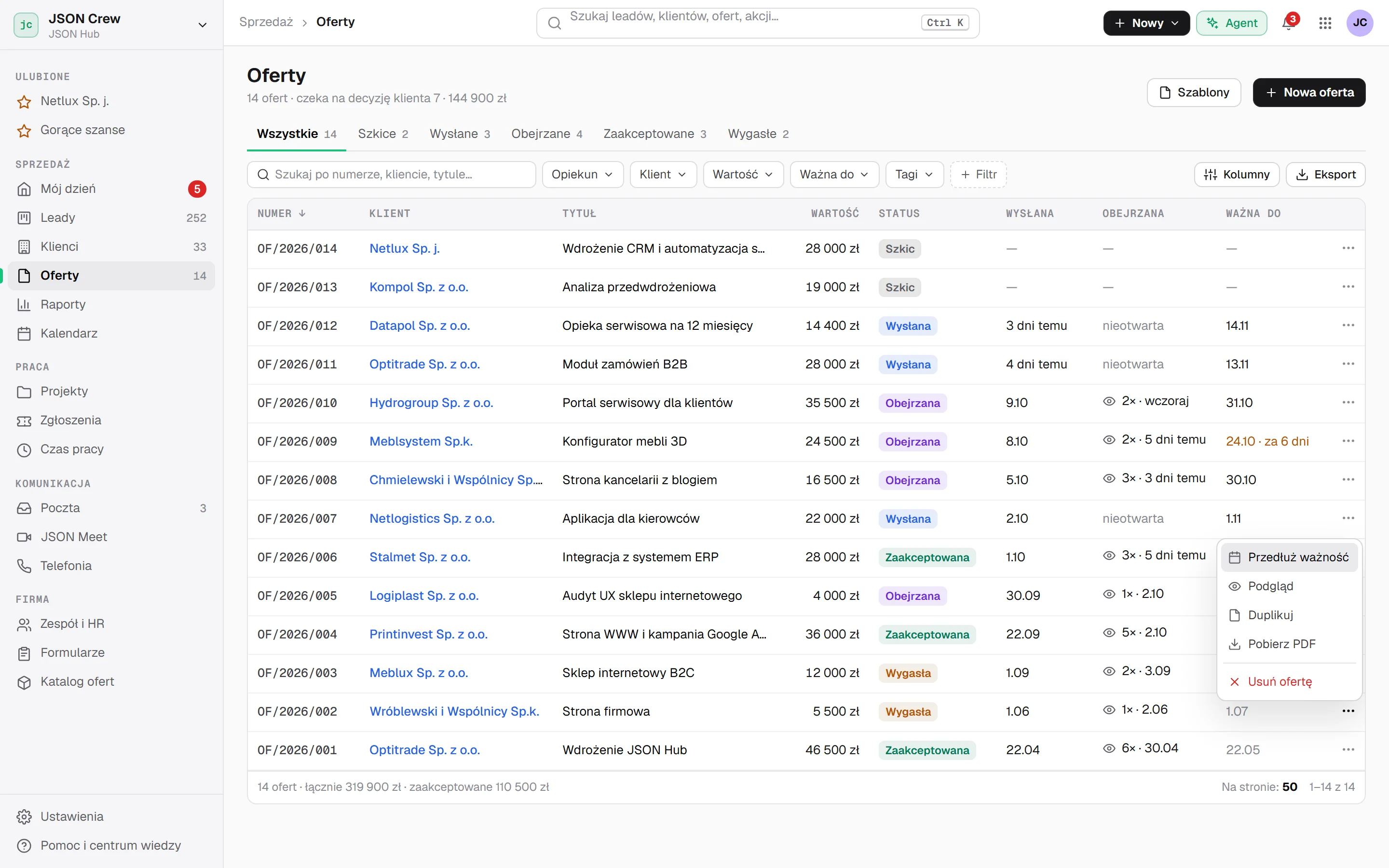
Task: Click the Kolumny button
Action: (x=1236, y=175)
